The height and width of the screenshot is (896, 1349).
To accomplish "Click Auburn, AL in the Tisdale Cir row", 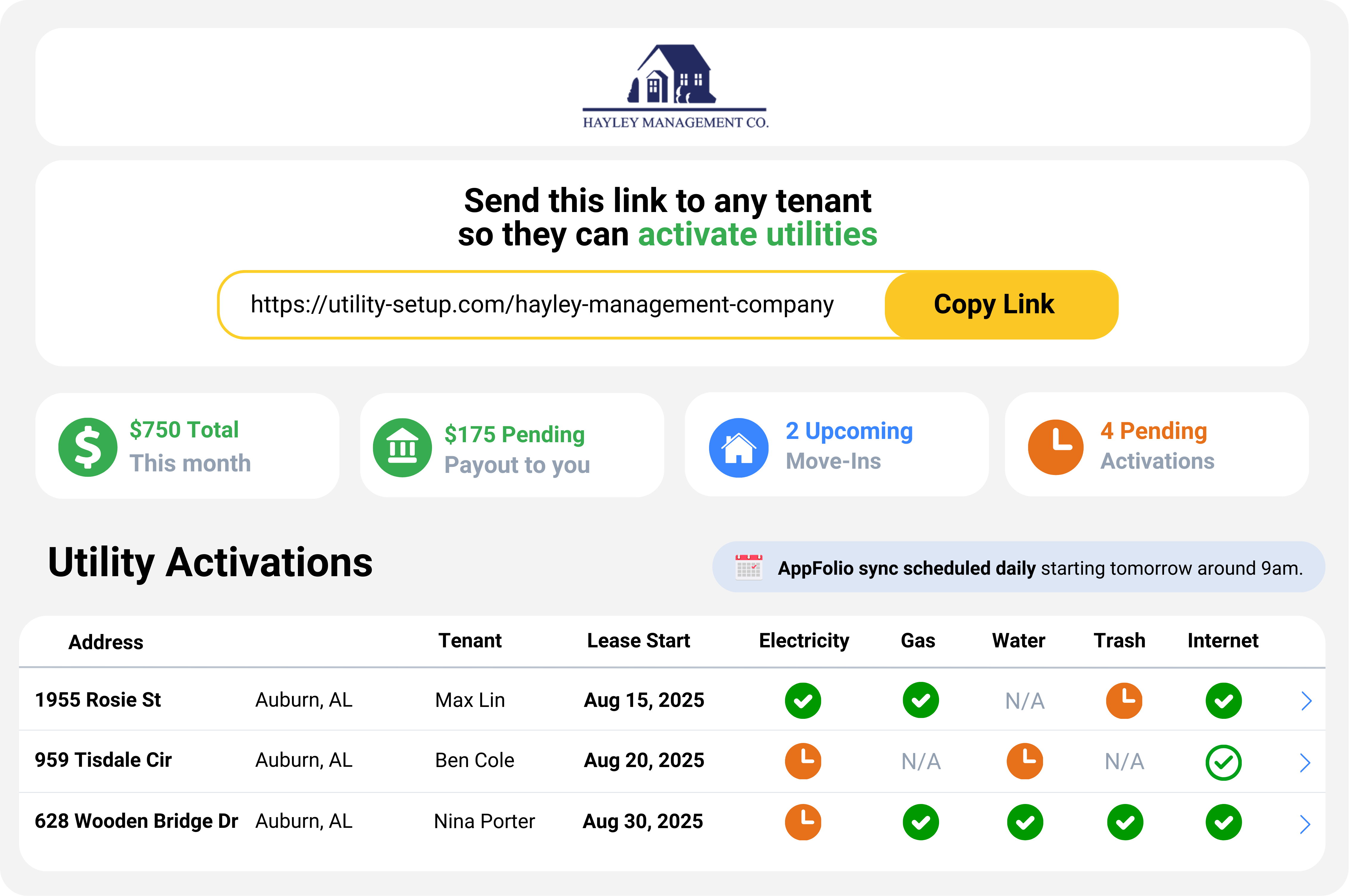I will [304, 761].
